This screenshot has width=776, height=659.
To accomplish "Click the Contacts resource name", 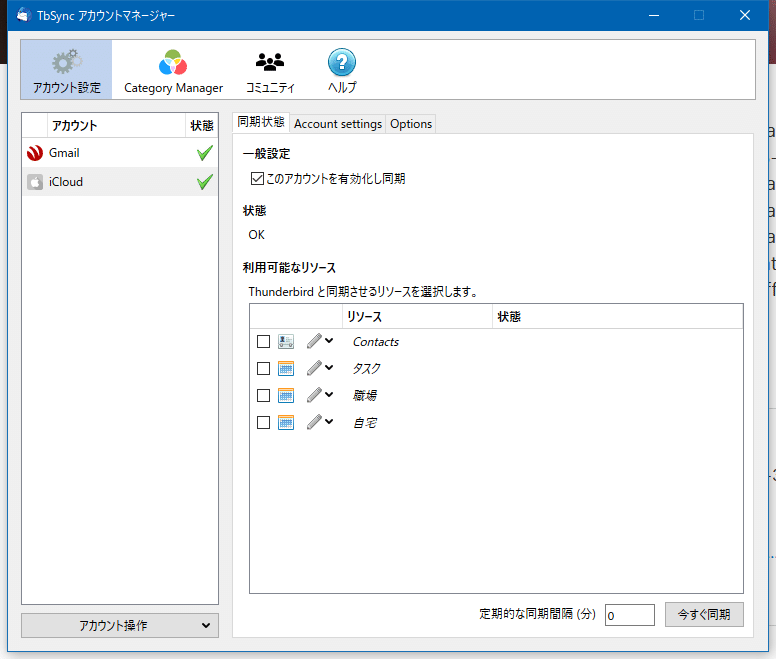I will [376, 342].
